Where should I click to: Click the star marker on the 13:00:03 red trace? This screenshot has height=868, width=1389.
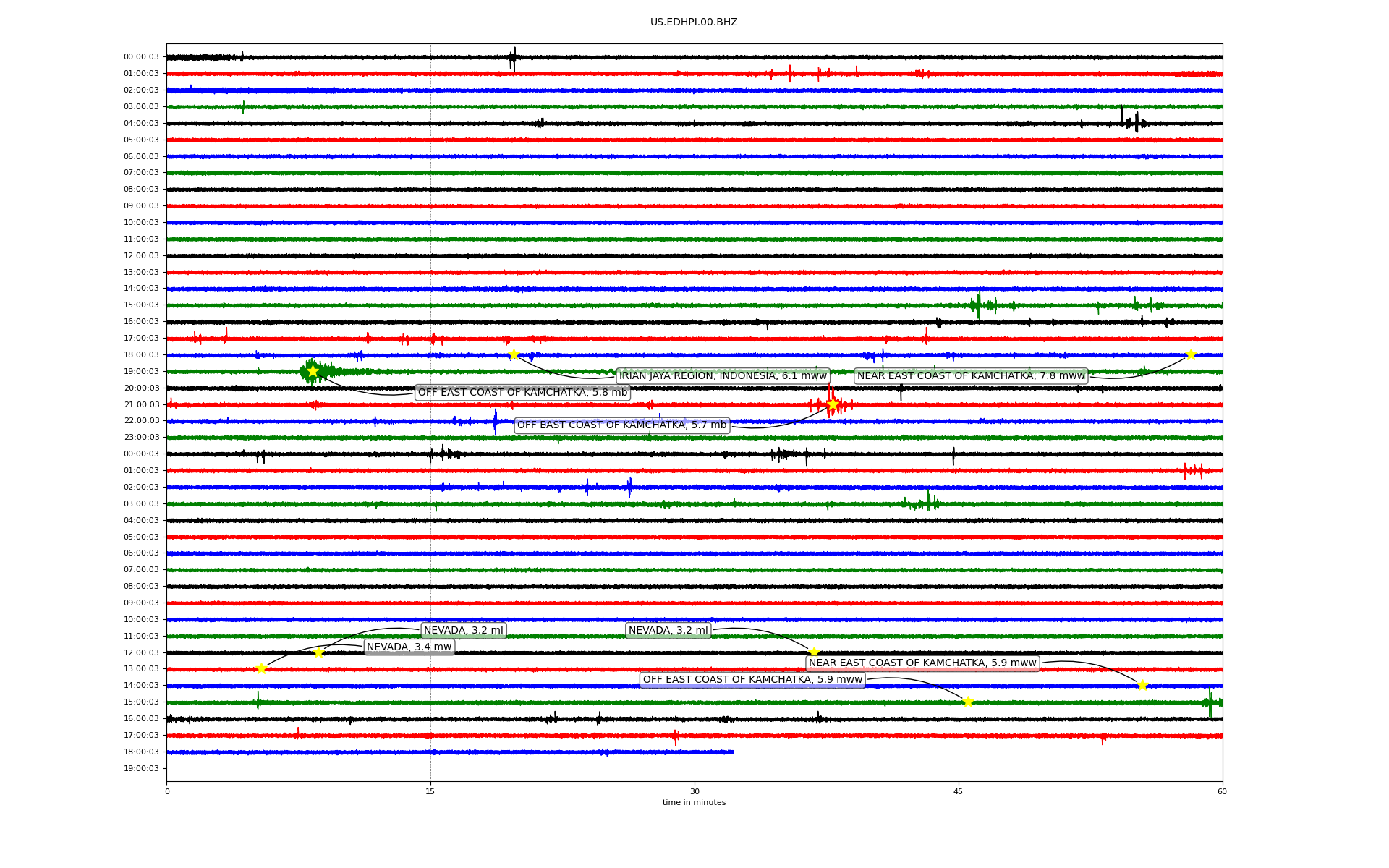(x=261, y=669)
